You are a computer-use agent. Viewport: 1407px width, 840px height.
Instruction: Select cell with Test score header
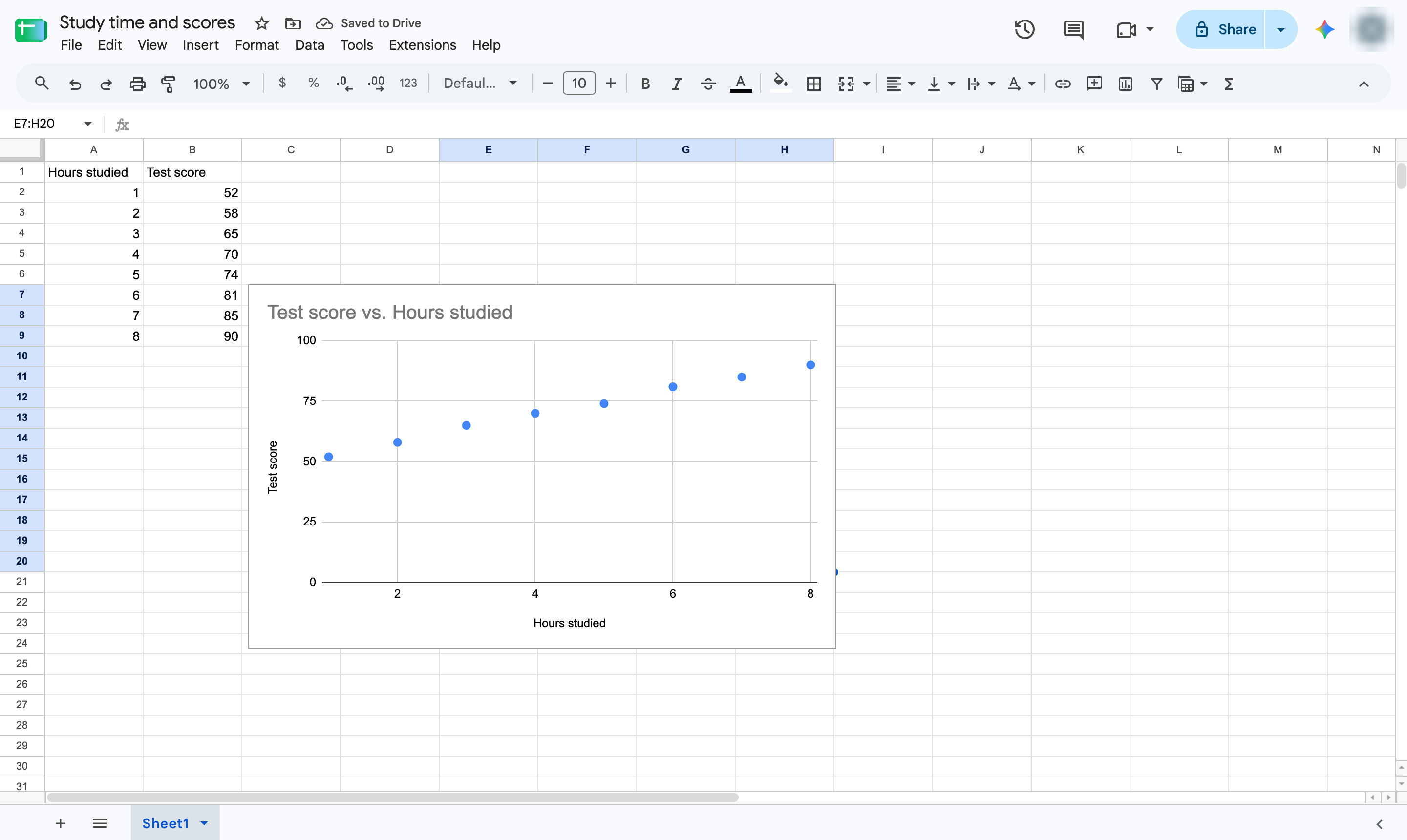(x=192, y=172)
